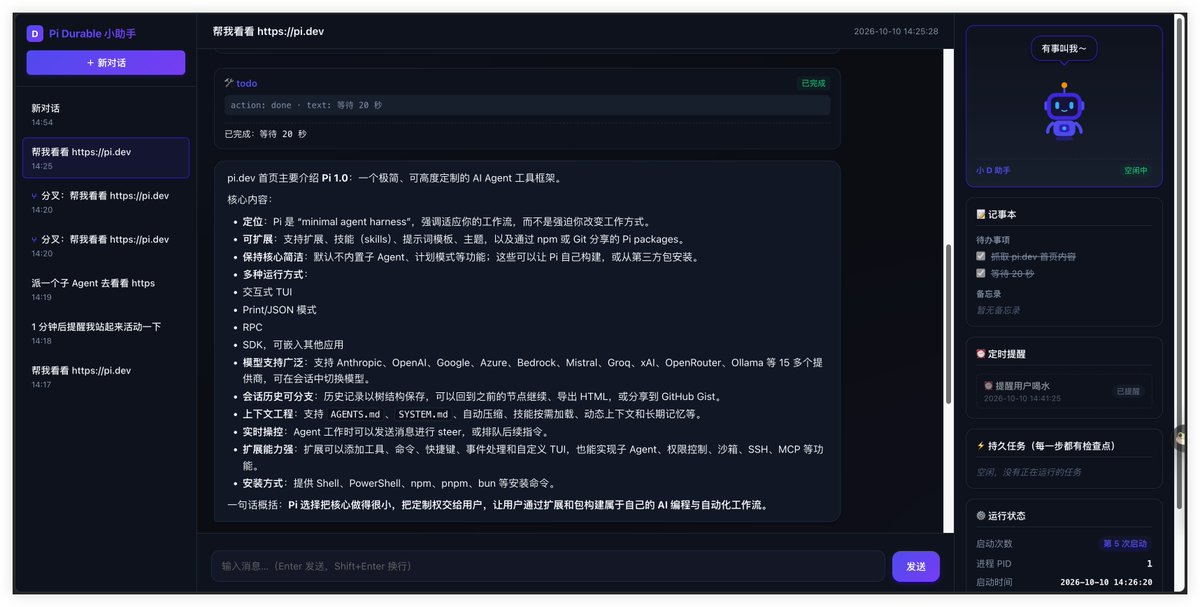
Task: Click the todo tool call label
Action: (x=246, y=83)
